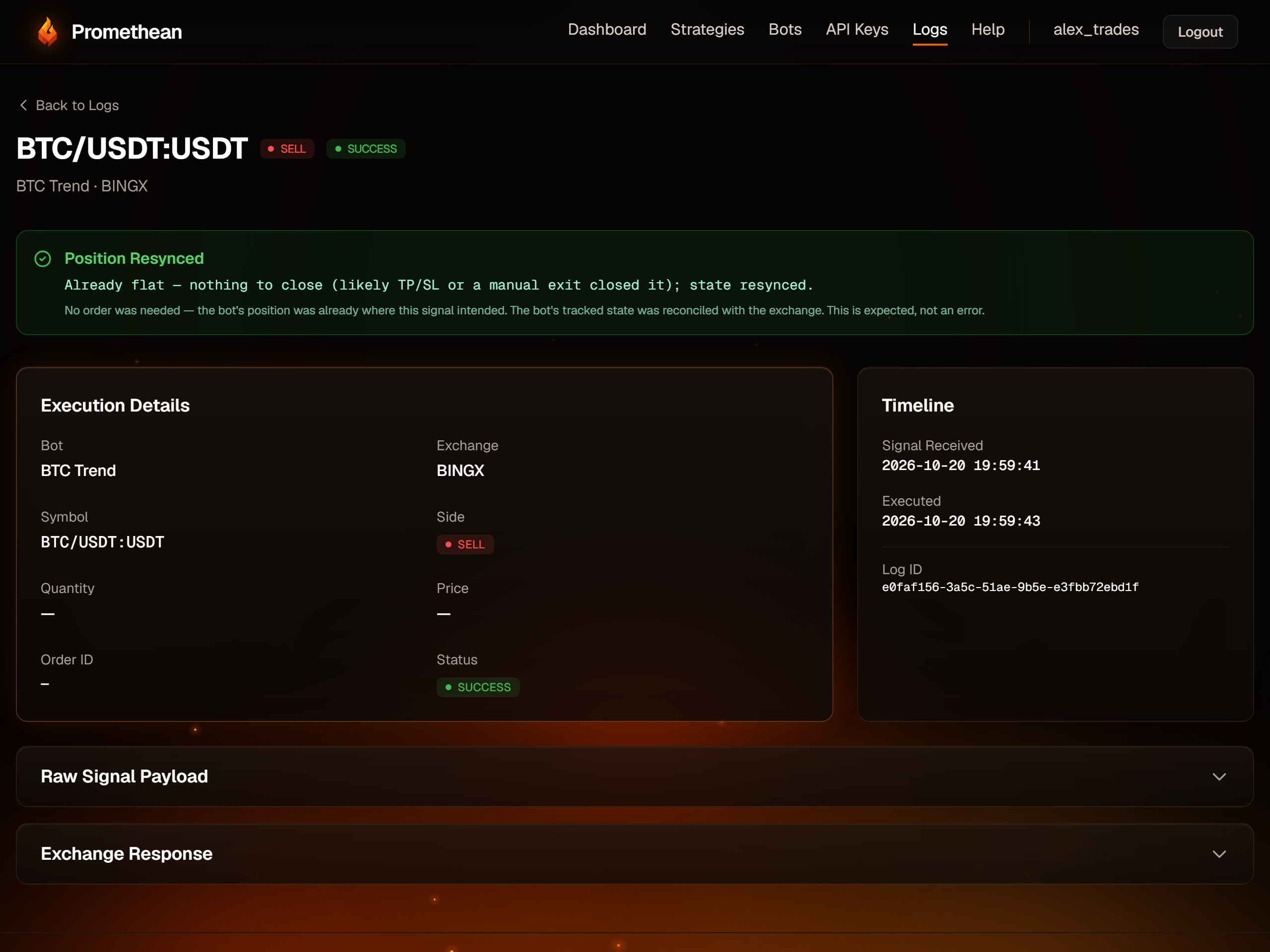Screen dimensions: 1270x952
Task: Click the alex_trades username
Action: (1095, 30)
